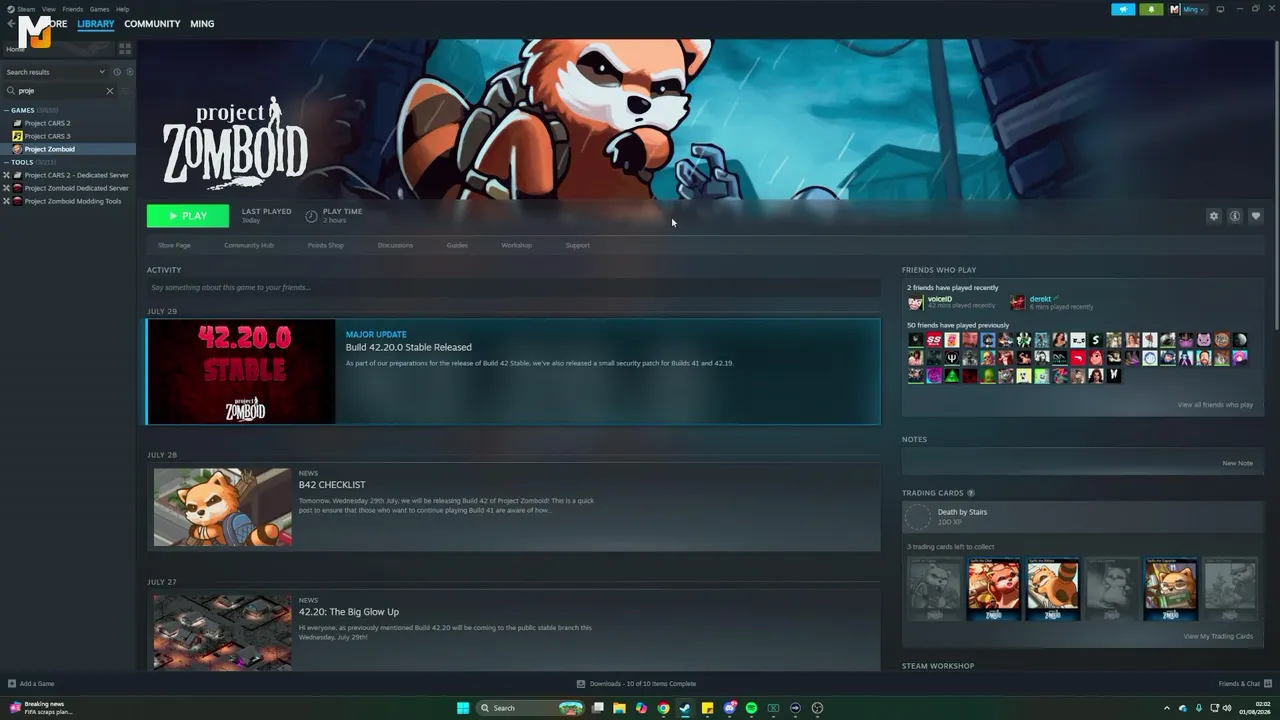Open Build 42.20.0 Stable Released update
Viewport: 1280px width, 720px height.
point(513,372)
